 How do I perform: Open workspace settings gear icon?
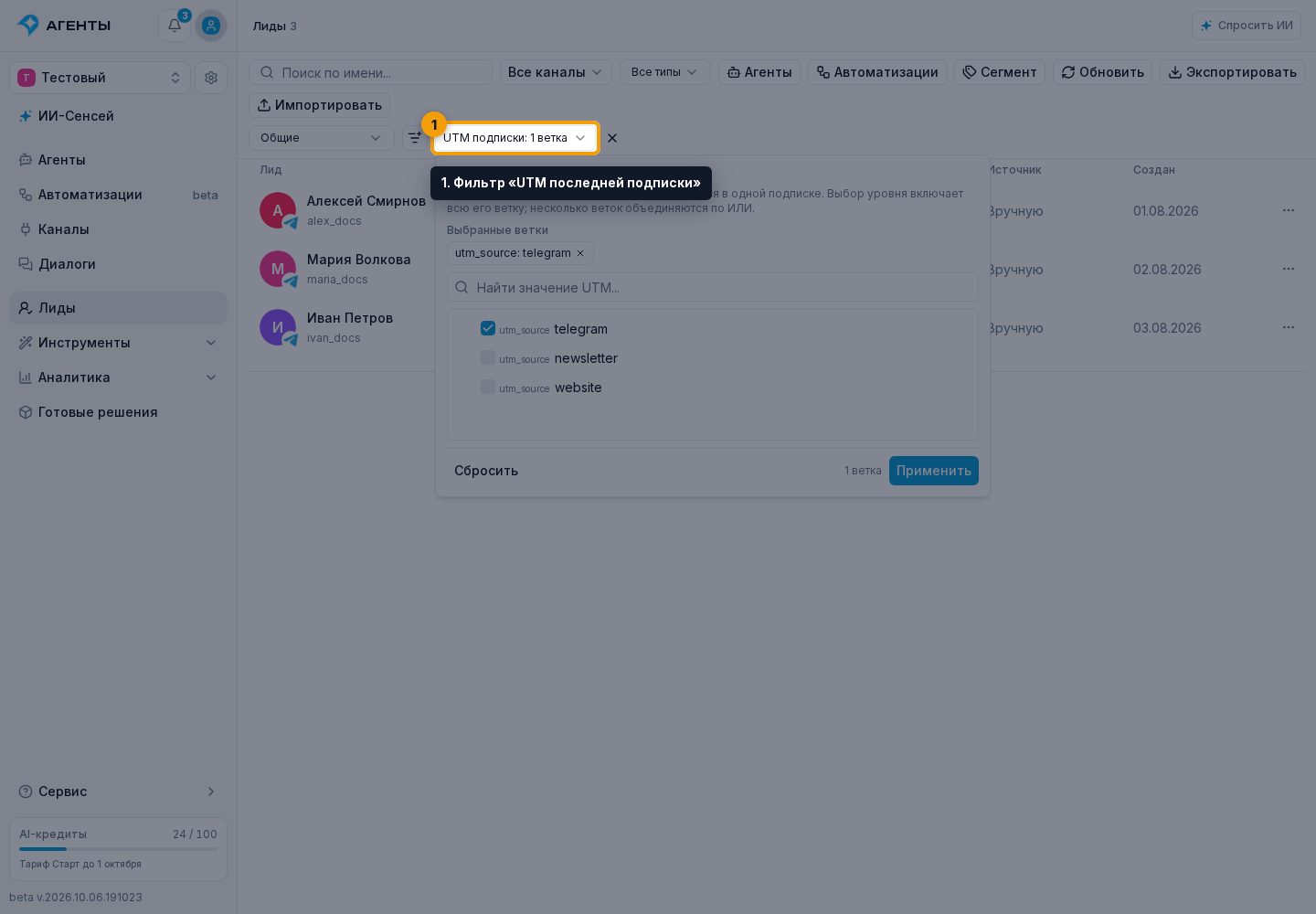tap(211, 78)
